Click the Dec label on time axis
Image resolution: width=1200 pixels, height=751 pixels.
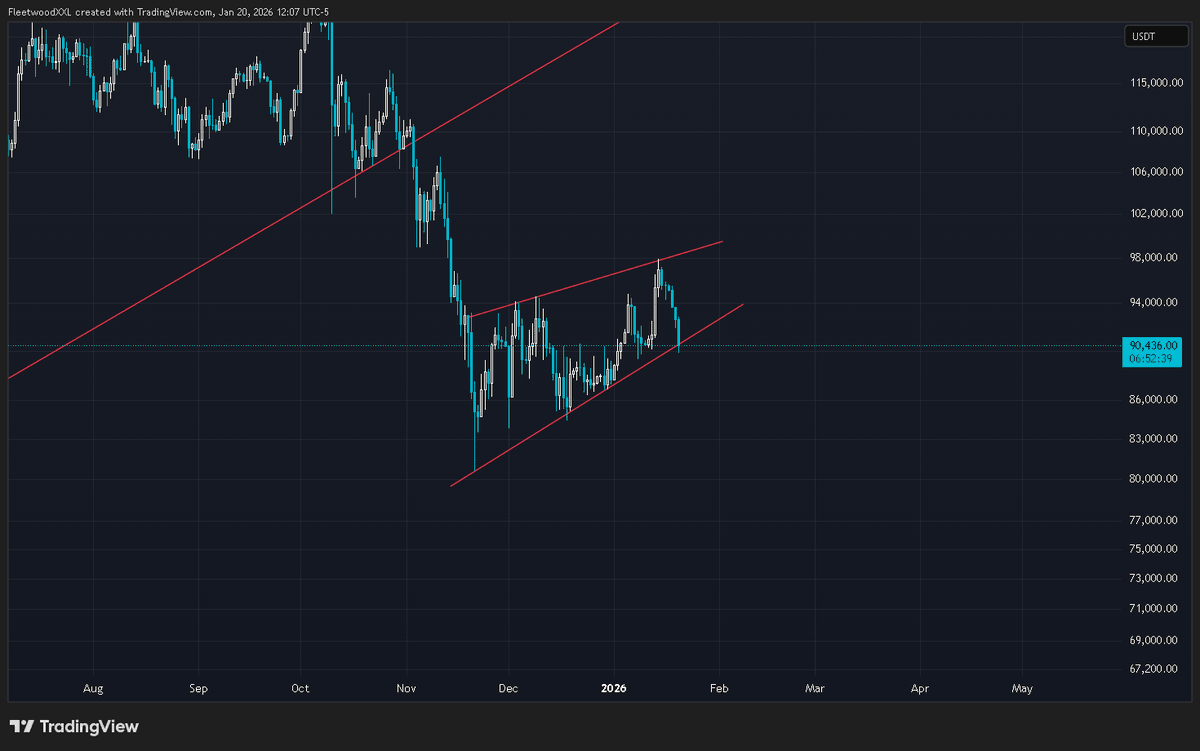pyautogui.click(x=508, y=688)
